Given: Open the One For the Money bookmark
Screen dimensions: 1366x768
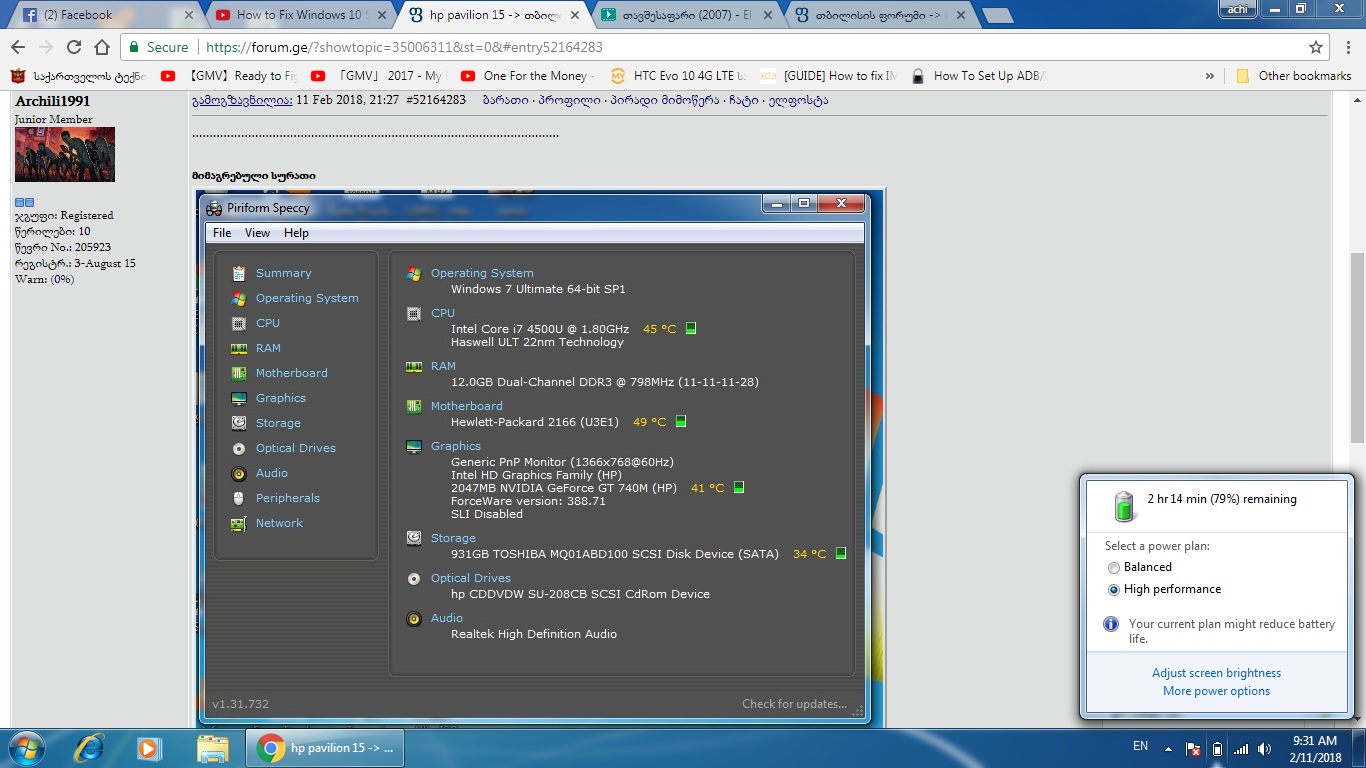Looking at the screenshot, I should pos(527,76).
